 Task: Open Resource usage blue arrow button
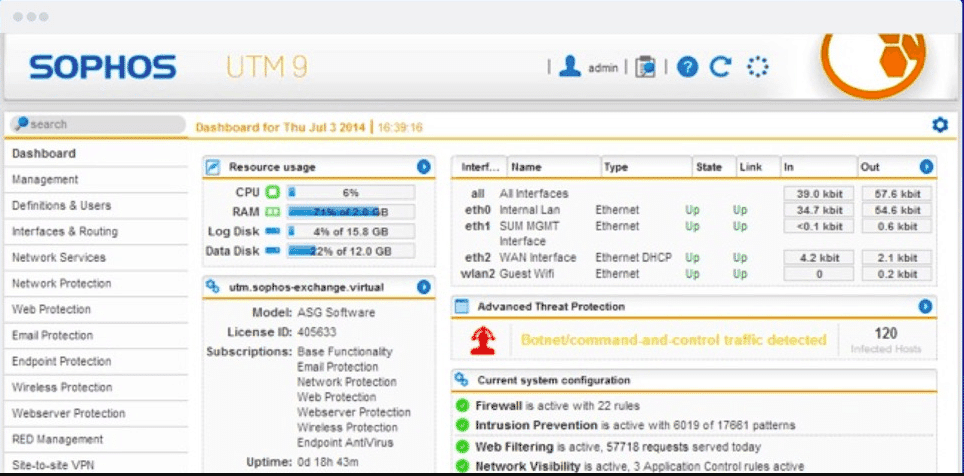tap(424, 167)
